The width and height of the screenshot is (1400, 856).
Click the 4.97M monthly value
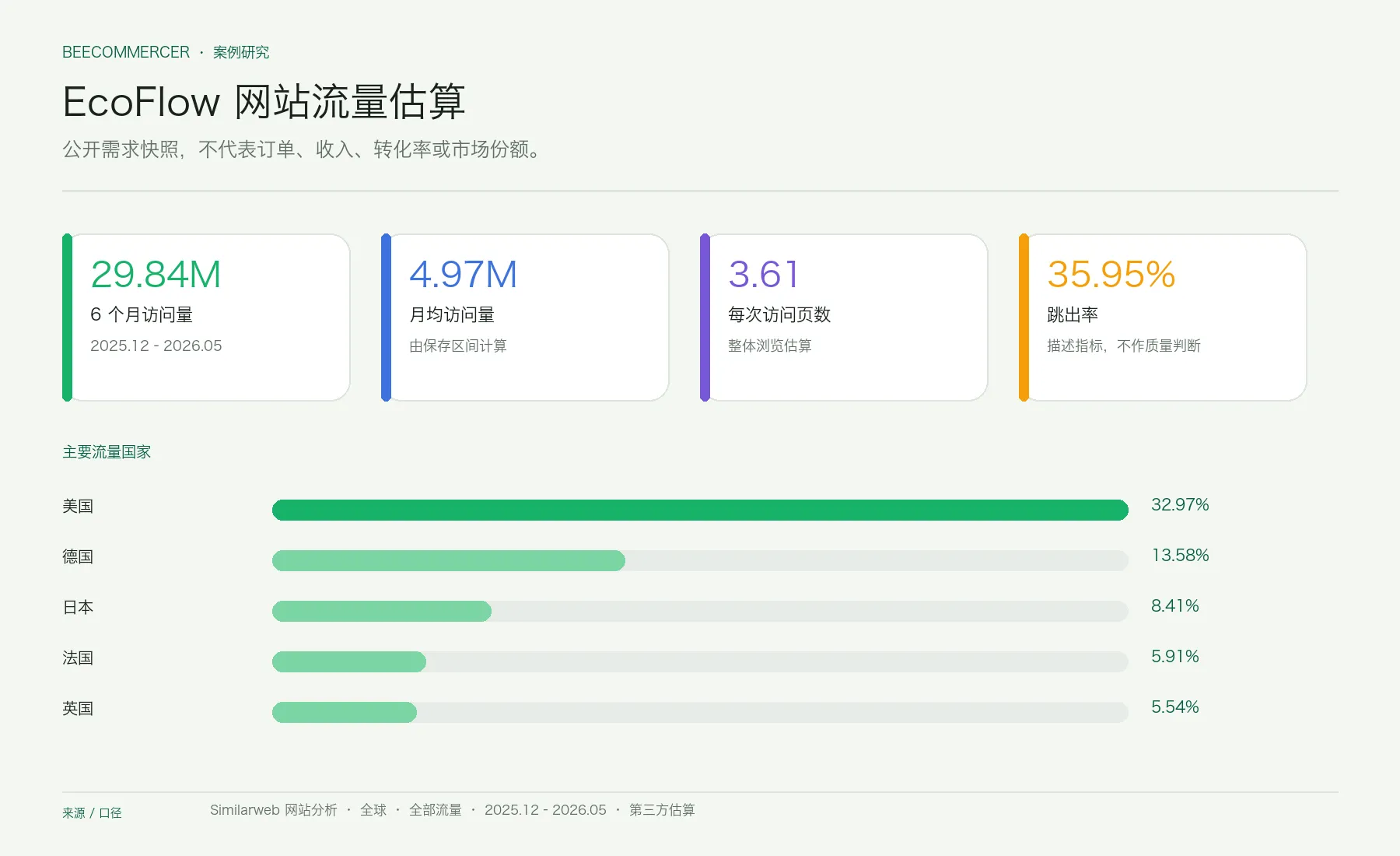(x=464, y=274)
